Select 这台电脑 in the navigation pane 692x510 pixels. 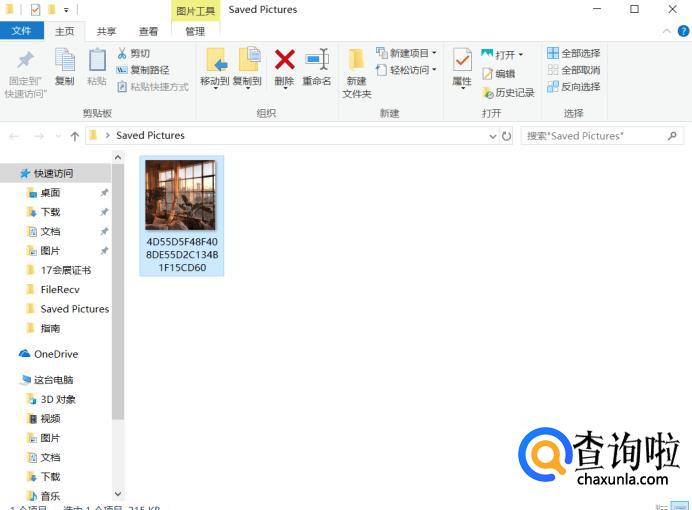[55, 380]
